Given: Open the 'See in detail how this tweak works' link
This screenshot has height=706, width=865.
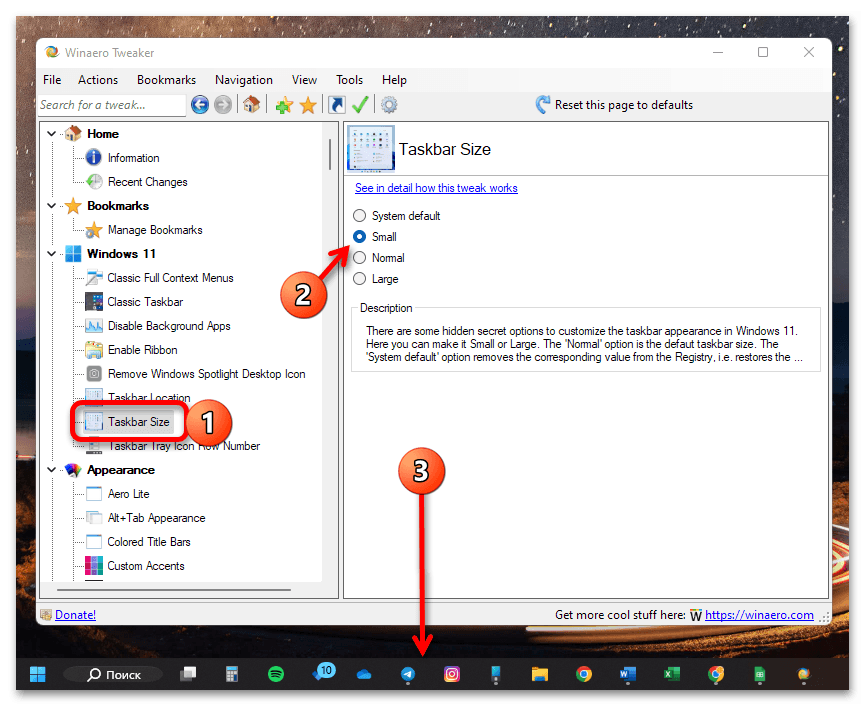Looking at the screenshot, I should (436, 188).
